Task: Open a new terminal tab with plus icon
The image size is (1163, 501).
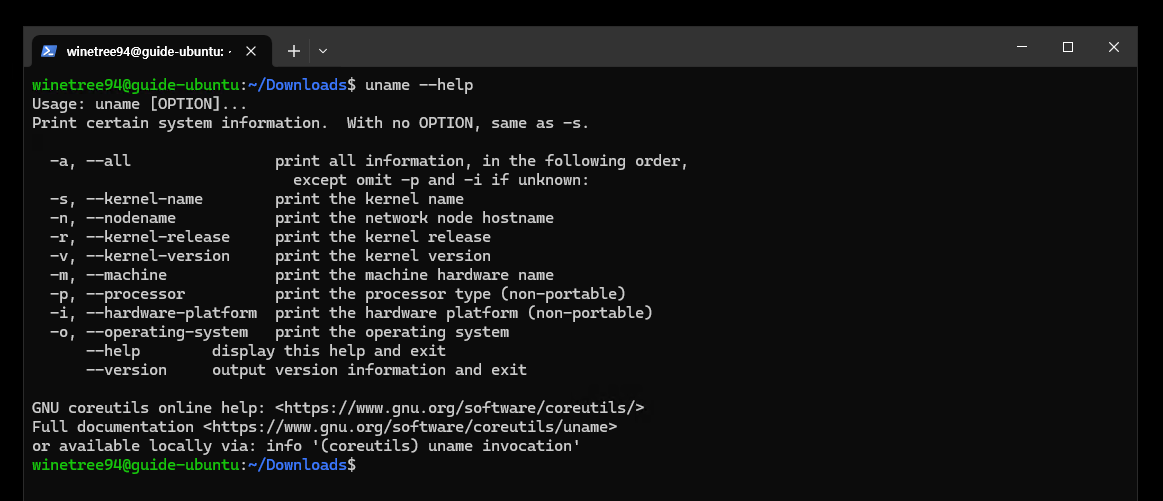Action: pyautogui.click(x=294, y=51)
